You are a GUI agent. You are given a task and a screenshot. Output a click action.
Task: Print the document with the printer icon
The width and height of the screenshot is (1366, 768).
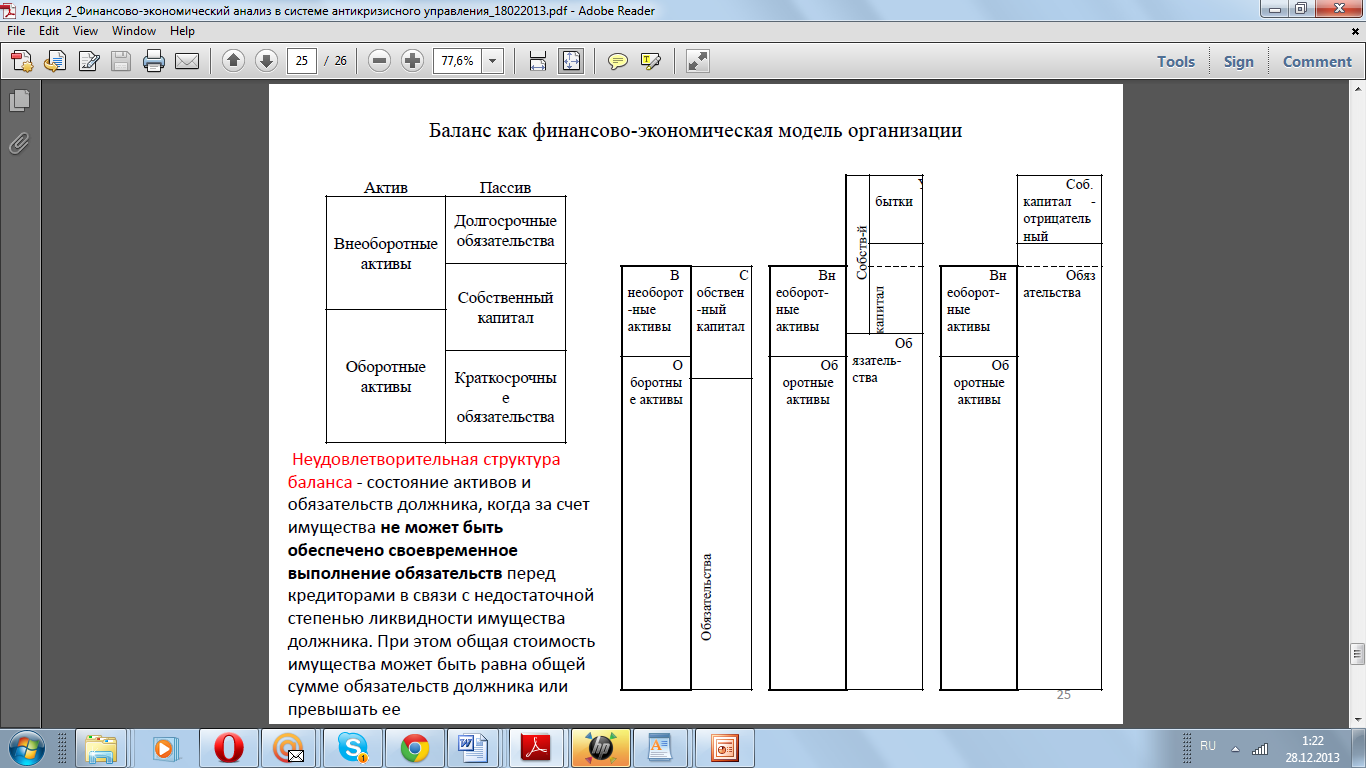[154, 61]
